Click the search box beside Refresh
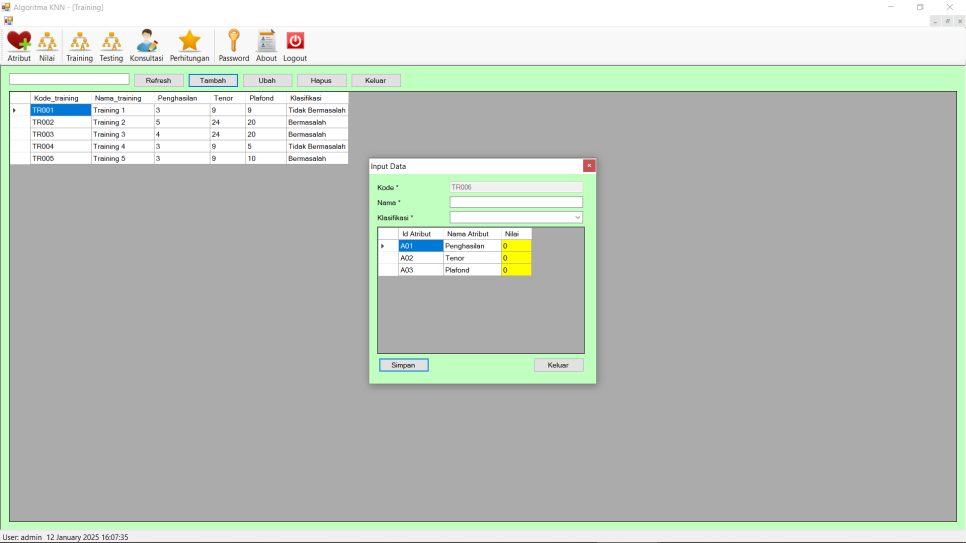966x543 pixels. 69,79
